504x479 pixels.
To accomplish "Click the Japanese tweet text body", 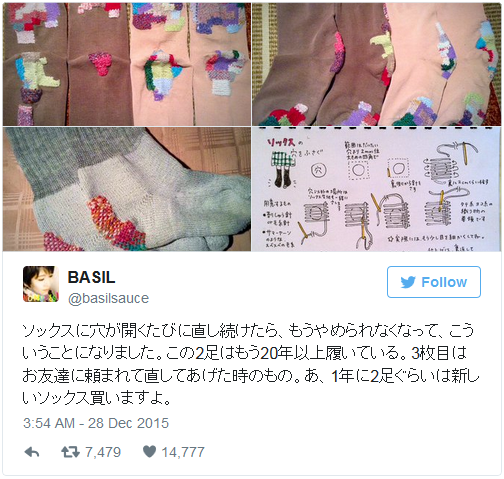I will pos(250,364).
